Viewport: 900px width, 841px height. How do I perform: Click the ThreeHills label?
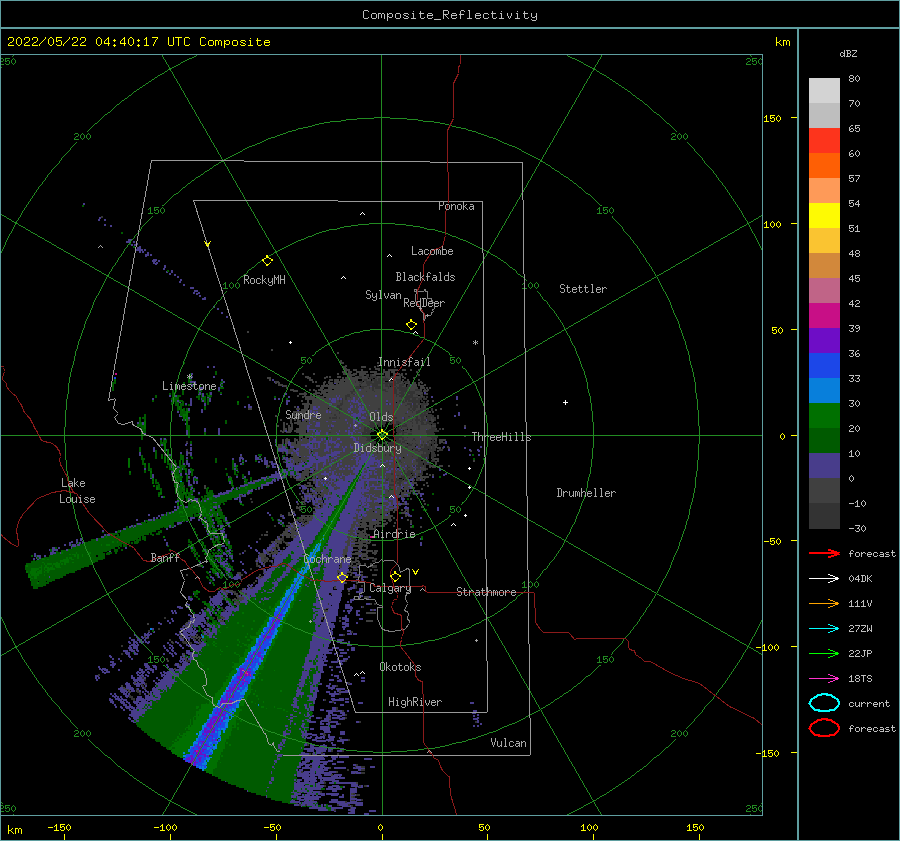coord(501,437)
